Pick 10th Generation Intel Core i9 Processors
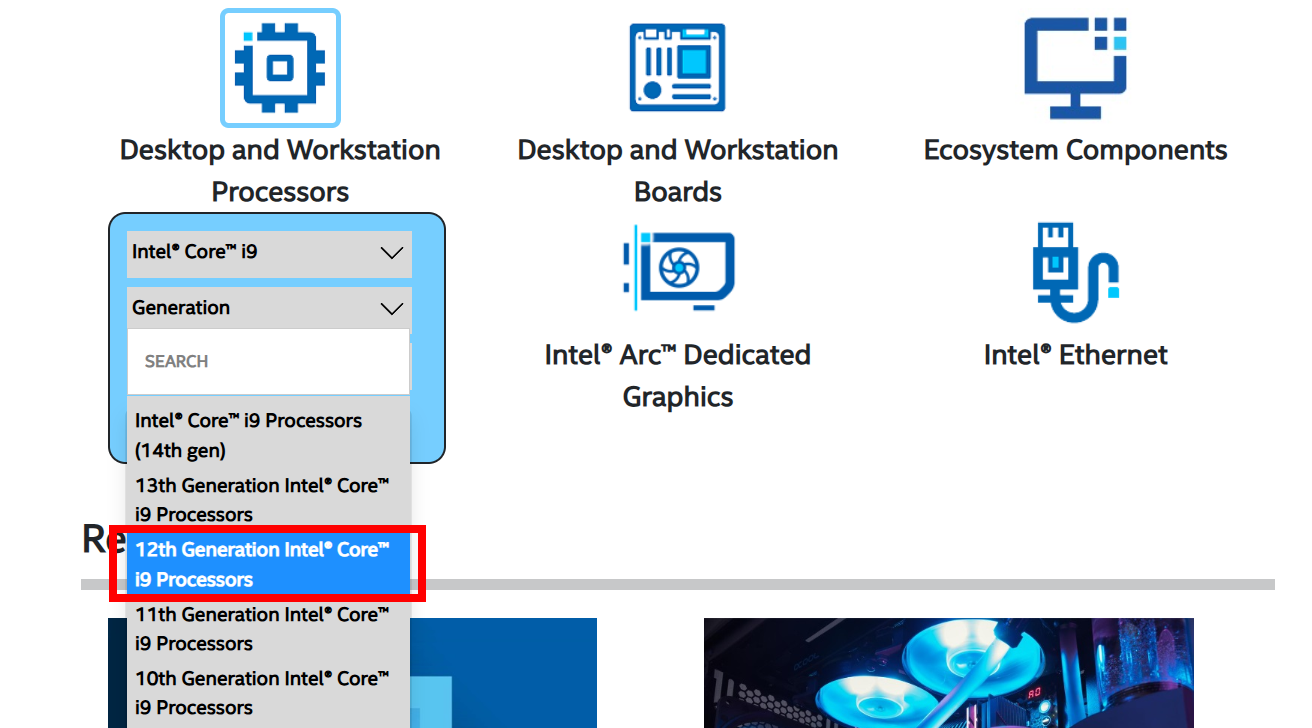The image size is (1312, 728). tap(268, 693)
